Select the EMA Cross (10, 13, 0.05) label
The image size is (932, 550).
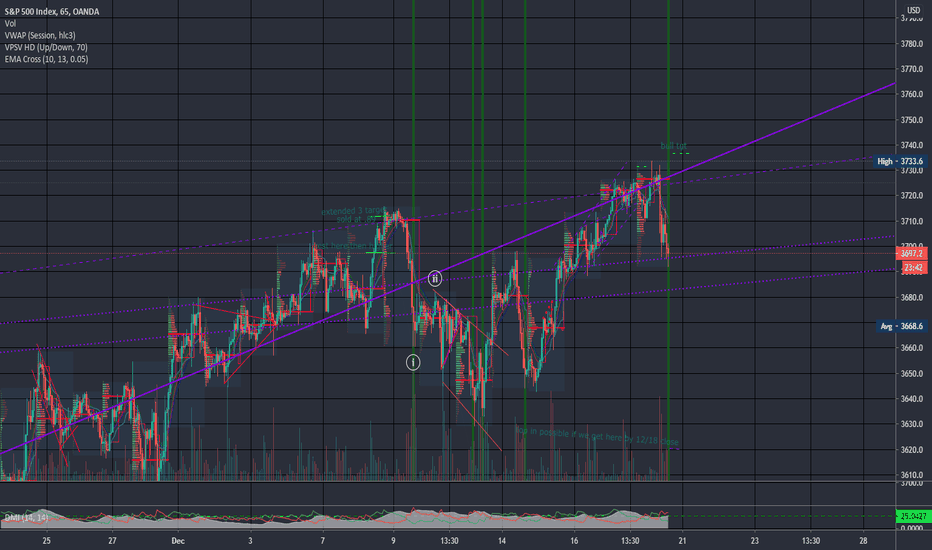(x=46, y=59)
